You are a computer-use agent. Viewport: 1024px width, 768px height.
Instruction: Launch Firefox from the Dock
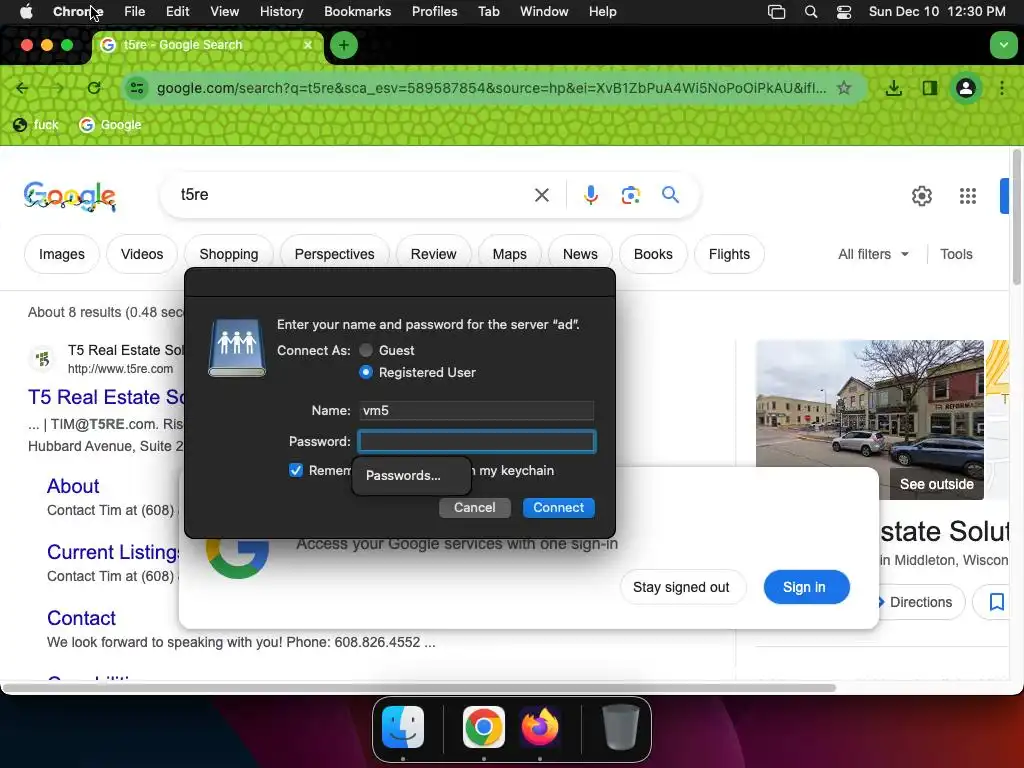540,727
